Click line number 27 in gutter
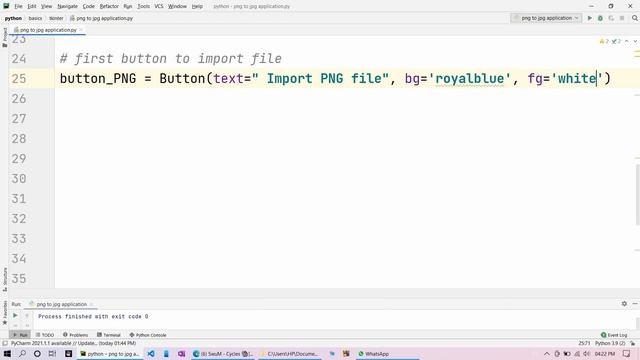 (19, 118)
